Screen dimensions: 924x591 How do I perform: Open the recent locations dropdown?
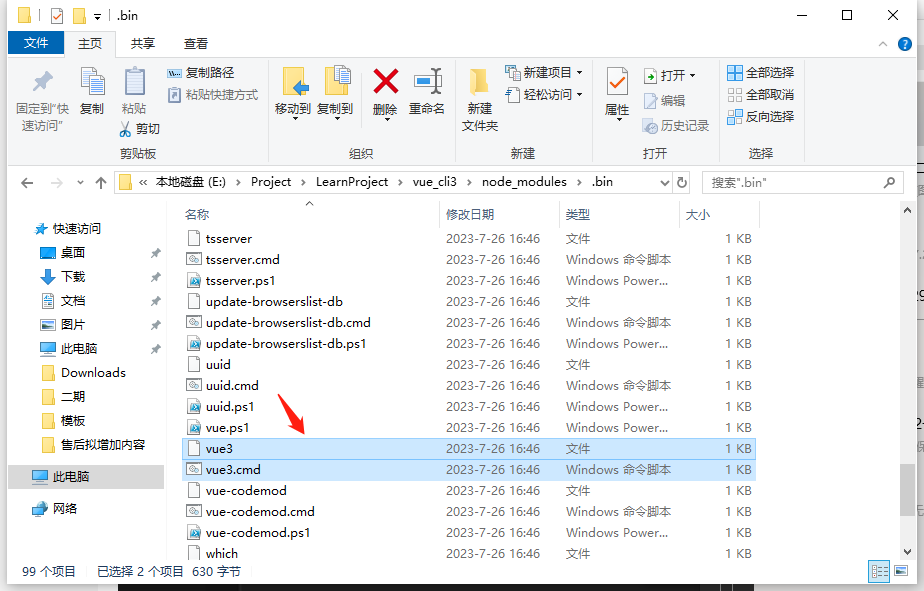click(80, 183)
